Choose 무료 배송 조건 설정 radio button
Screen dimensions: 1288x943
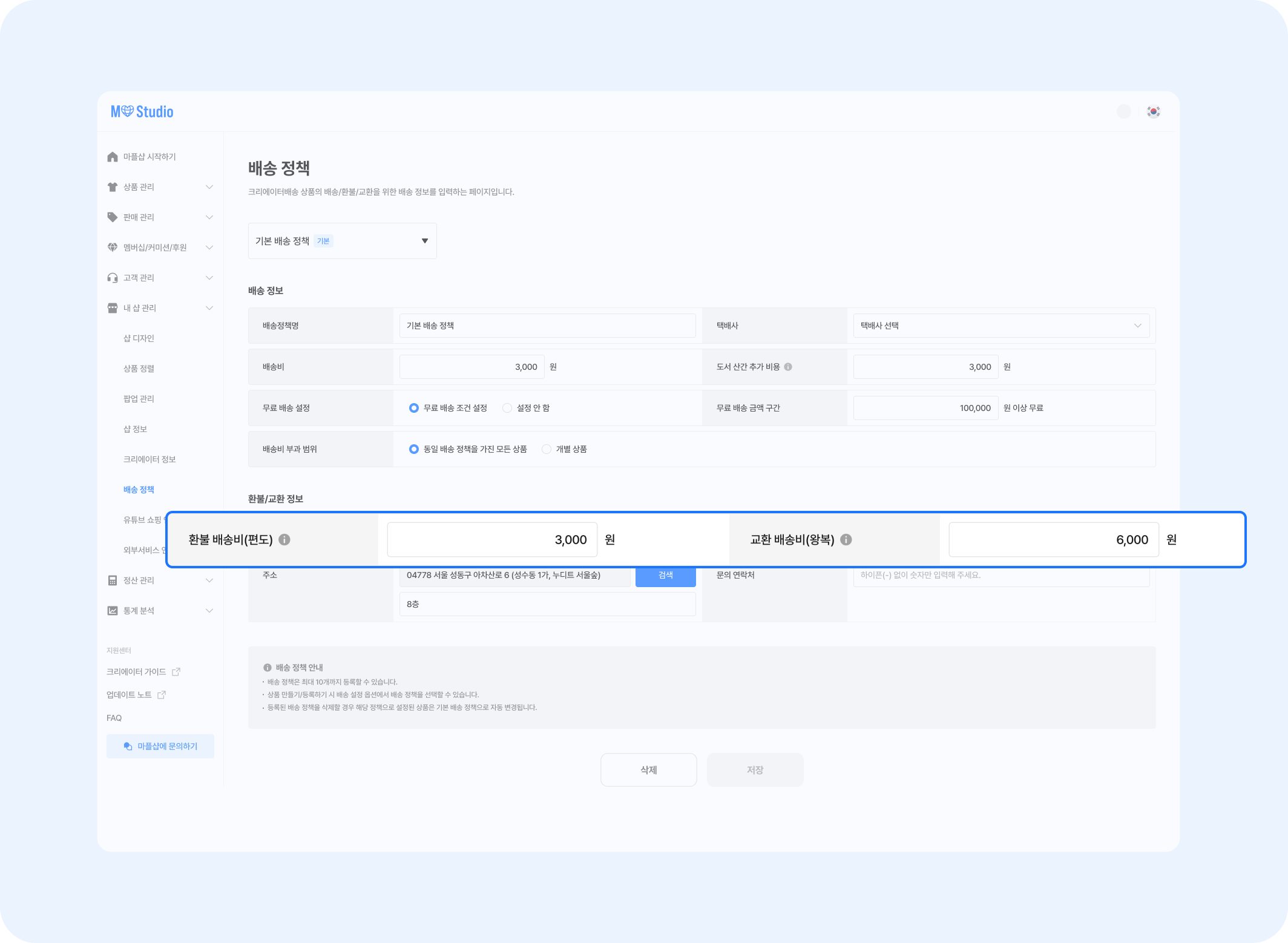pos(414,408)
